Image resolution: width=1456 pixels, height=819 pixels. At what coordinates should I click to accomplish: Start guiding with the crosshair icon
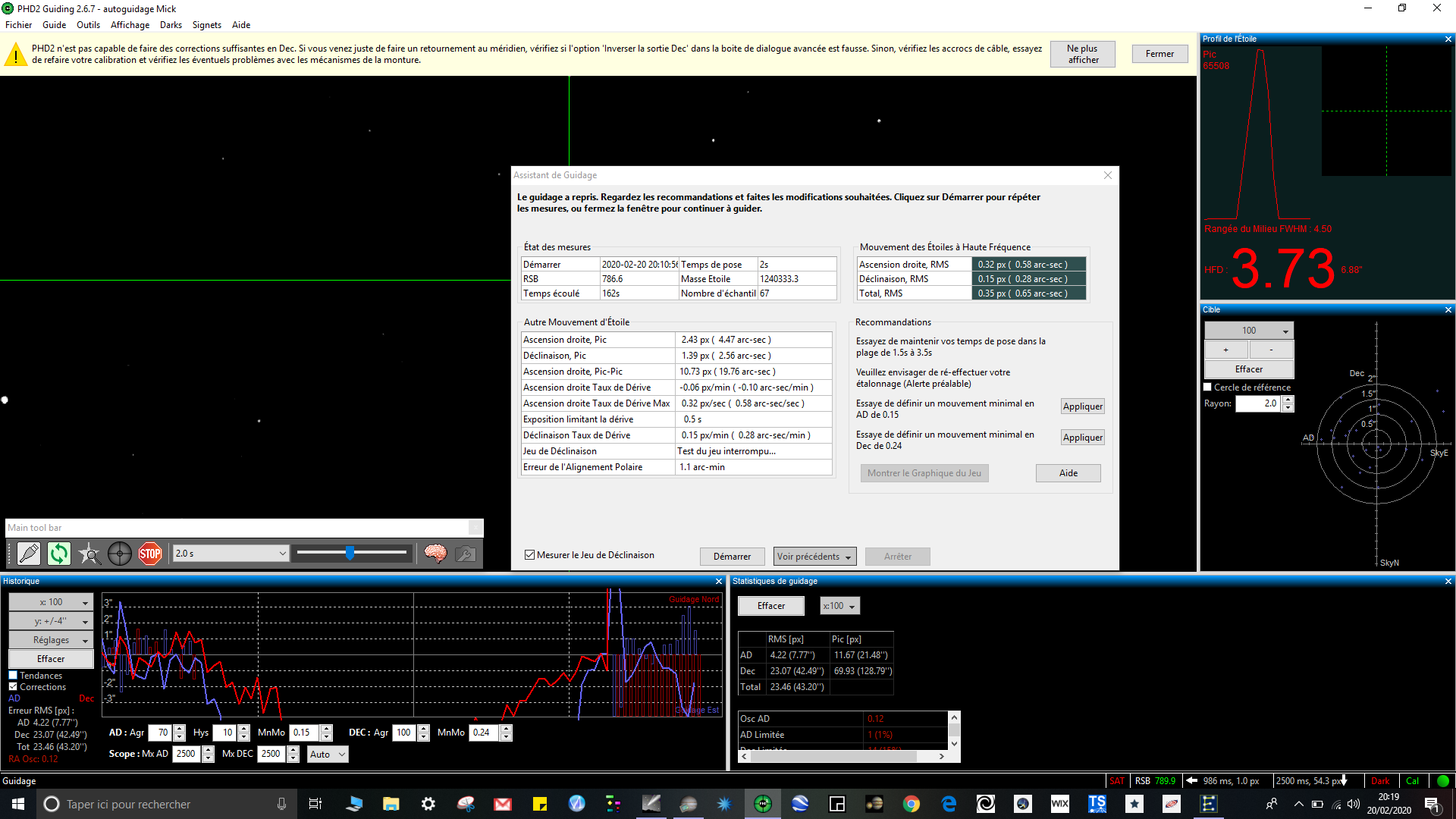(120, 554)
